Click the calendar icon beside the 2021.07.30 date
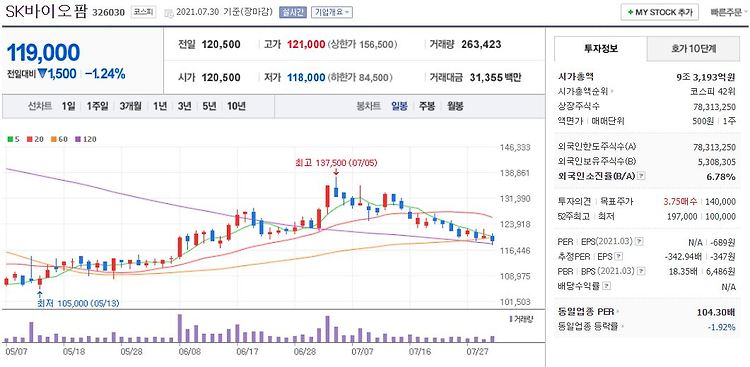 click(168, 13)
